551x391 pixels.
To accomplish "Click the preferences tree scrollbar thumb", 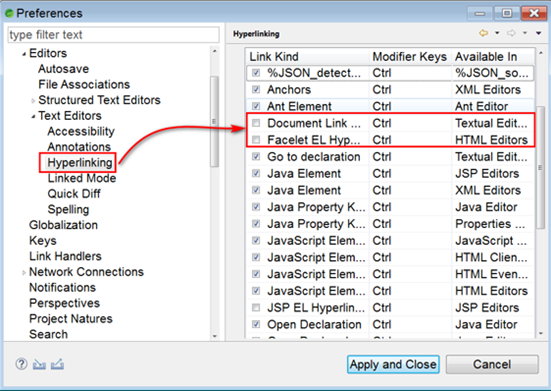I will (x=214, y=122).
